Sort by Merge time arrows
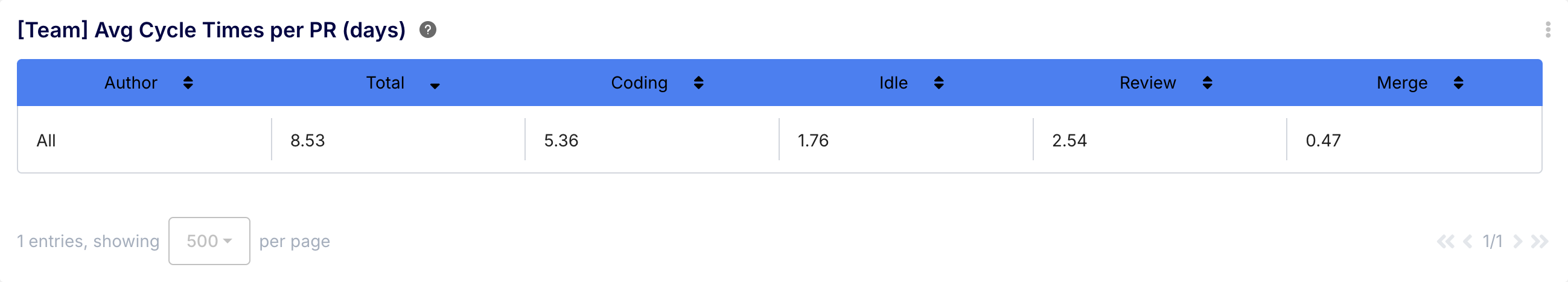The image size is (1568, 282). (x=1458, y=83)
